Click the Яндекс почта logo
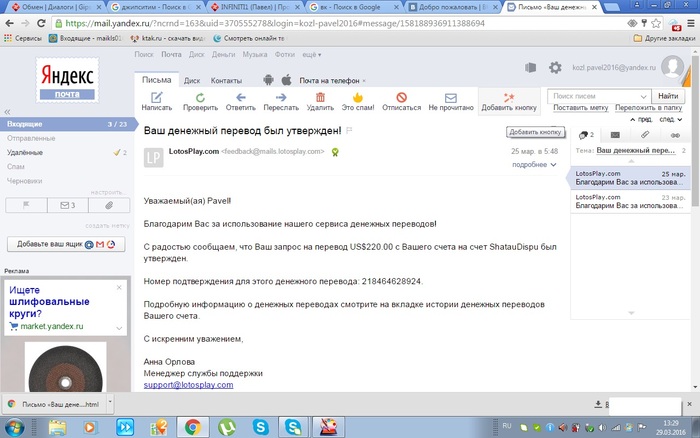This screenshot has height=438, width=700. pos(67,80)
